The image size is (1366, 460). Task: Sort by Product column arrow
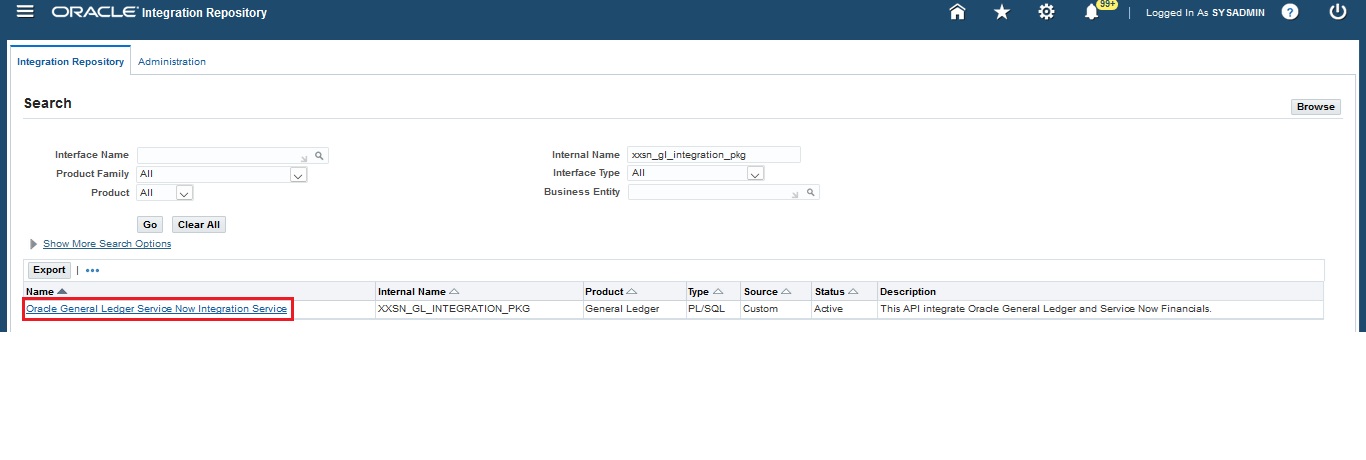click(632, 292)
